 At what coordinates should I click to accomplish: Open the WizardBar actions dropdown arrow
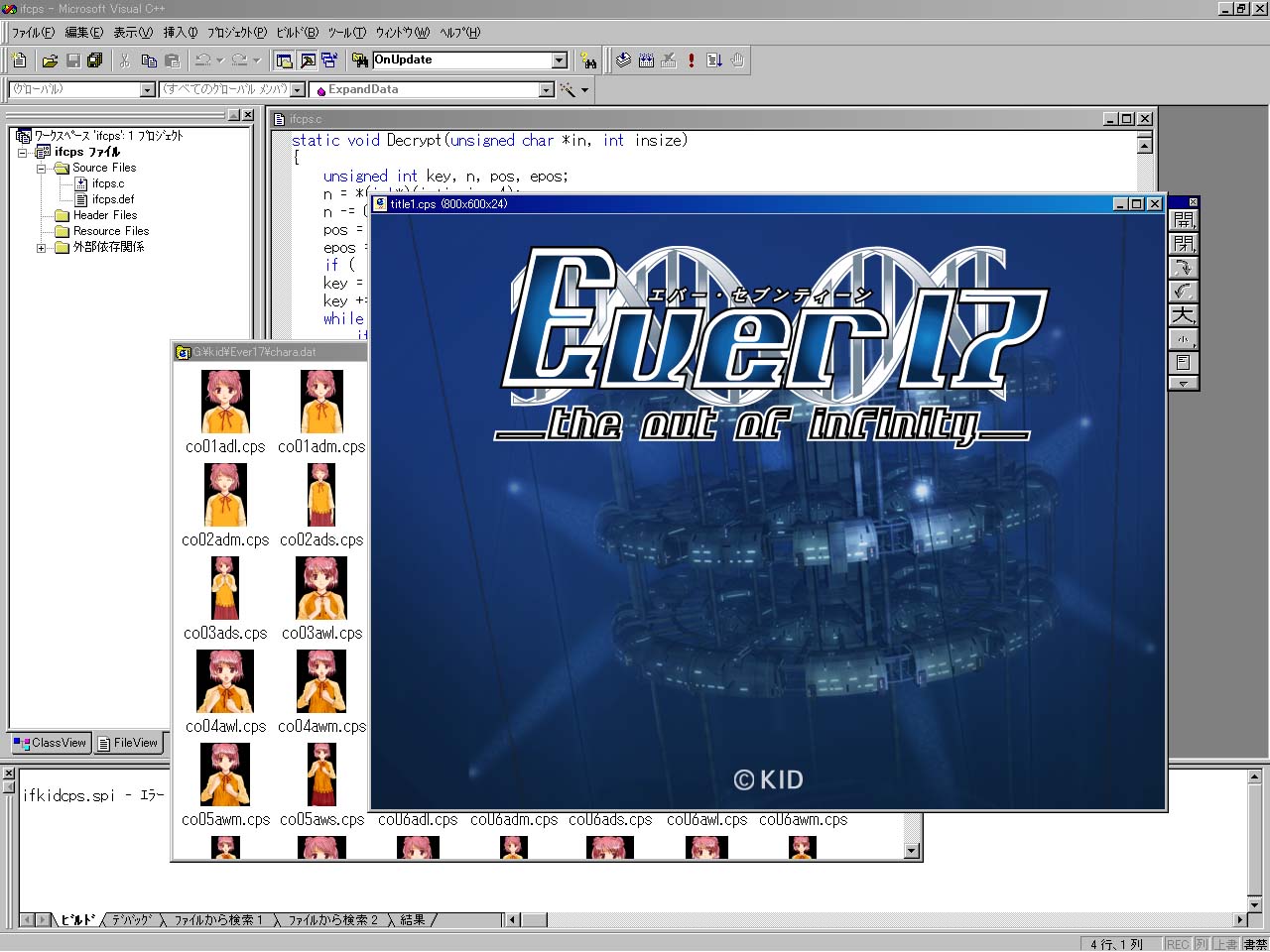pos(584,90)
